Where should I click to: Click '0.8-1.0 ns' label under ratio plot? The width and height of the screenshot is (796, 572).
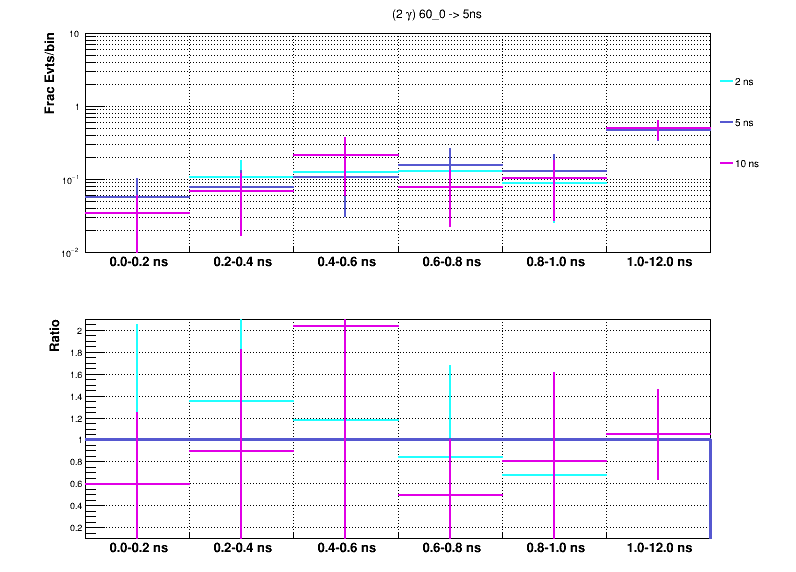(553, 549)
